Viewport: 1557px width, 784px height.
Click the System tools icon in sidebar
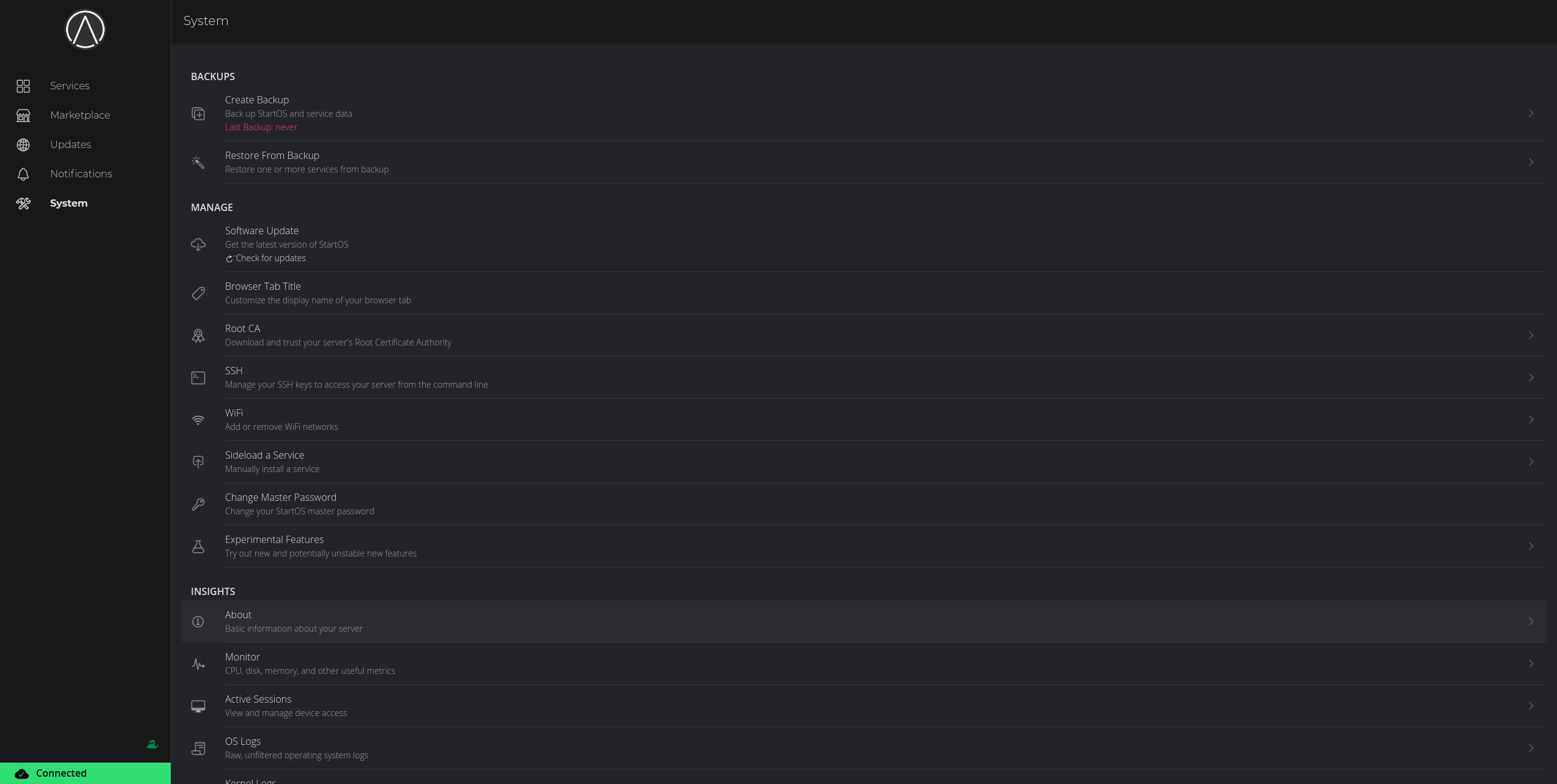(23, 204)
